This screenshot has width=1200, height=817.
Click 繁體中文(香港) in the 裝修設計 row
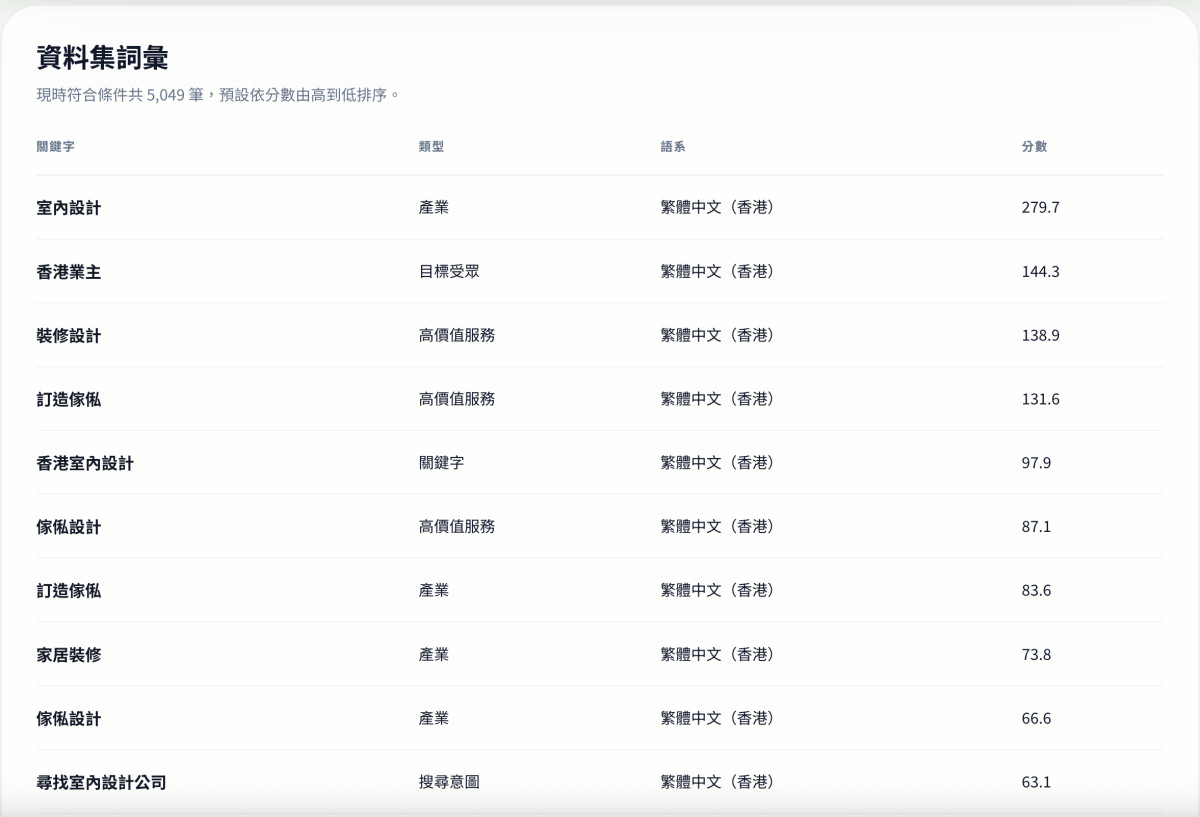tap(717, 335)
